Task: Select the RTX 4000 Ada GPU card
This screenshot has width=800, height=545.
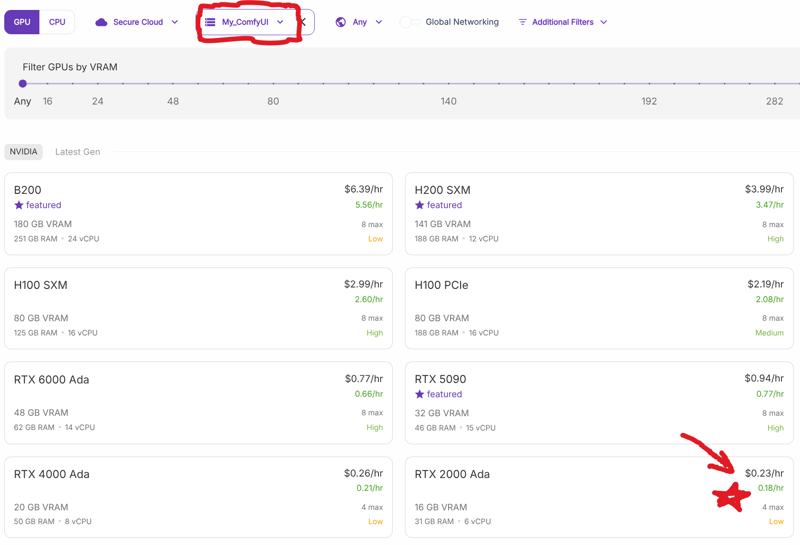Action: (198, 497)
